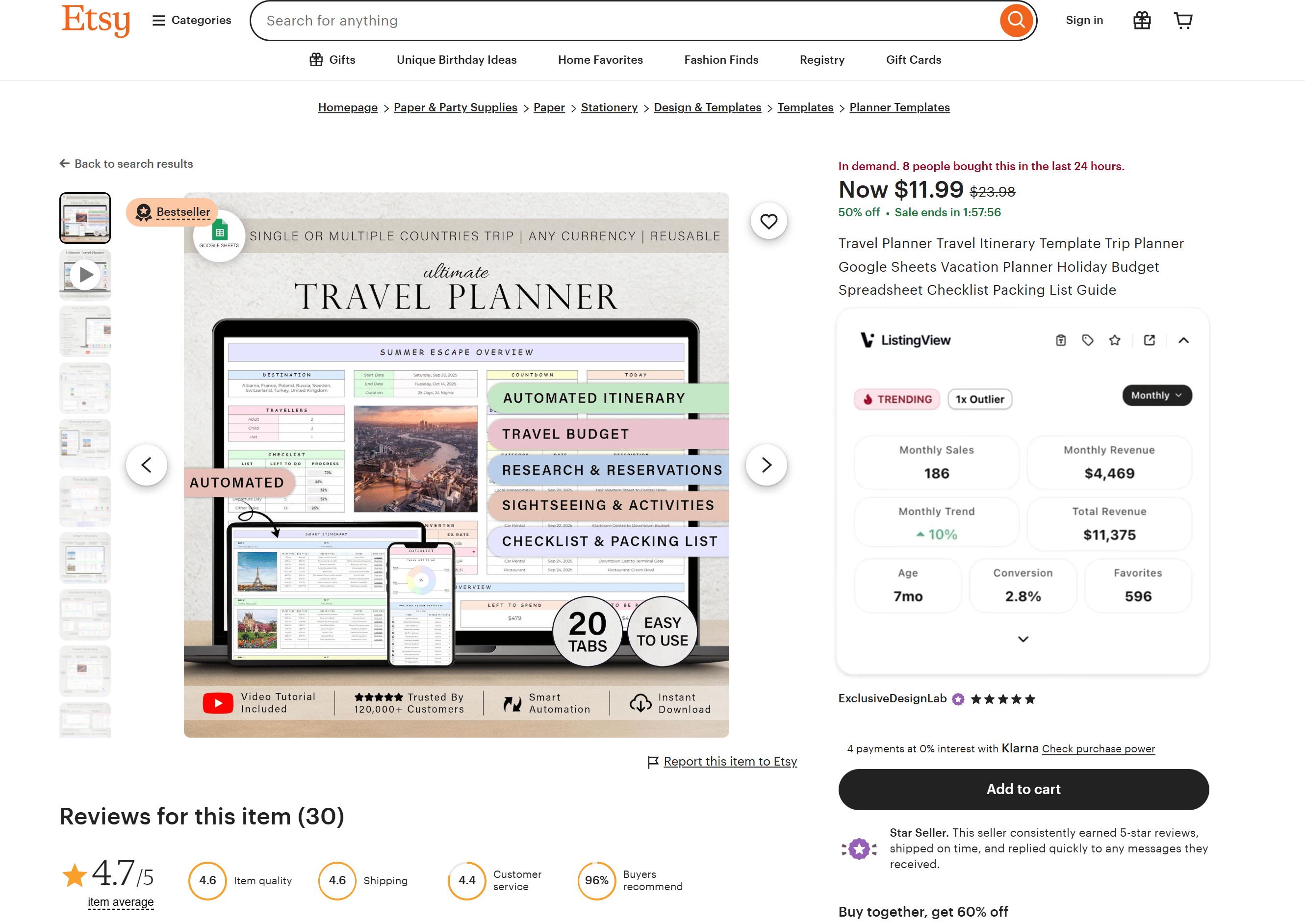Click the orange search magnifier icon
Viewport: 1305px width, 924px height.
1016,20
